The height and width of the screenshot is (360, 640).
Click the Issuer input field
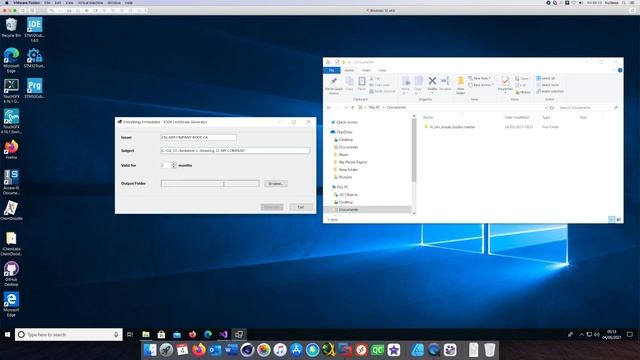click(x=198, y=138)
